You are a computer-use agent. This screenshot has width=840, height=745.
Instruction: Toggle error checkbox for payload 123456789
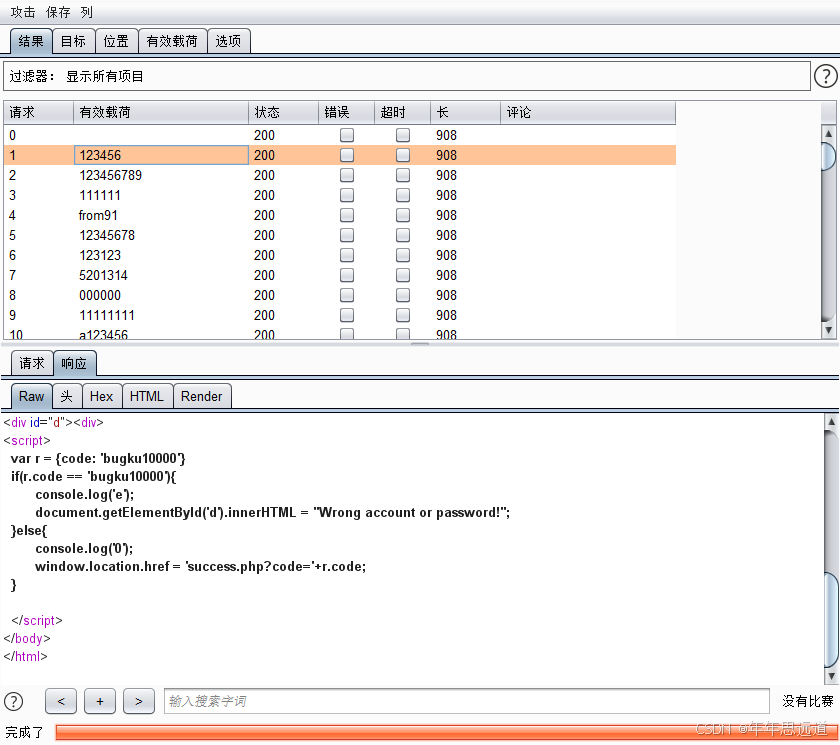coord(347,175)
